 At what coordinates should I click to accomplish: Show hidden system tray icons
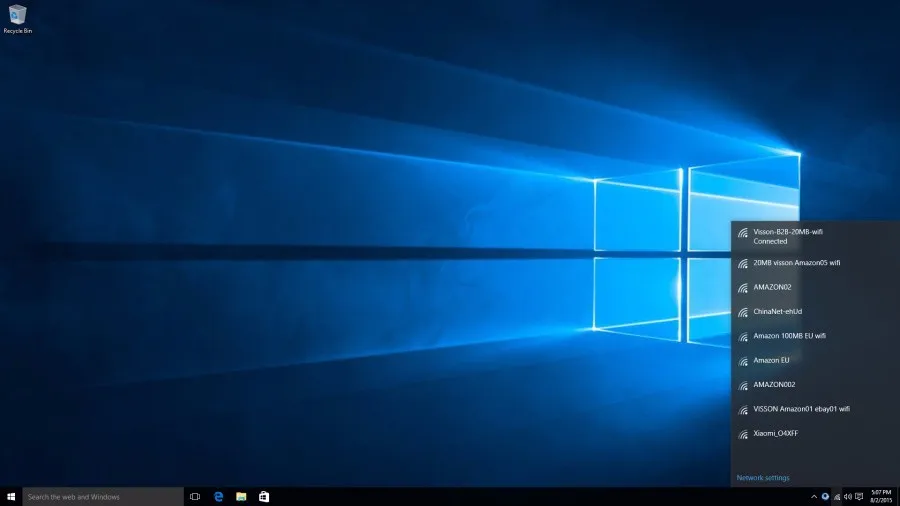tap(814, 497)
